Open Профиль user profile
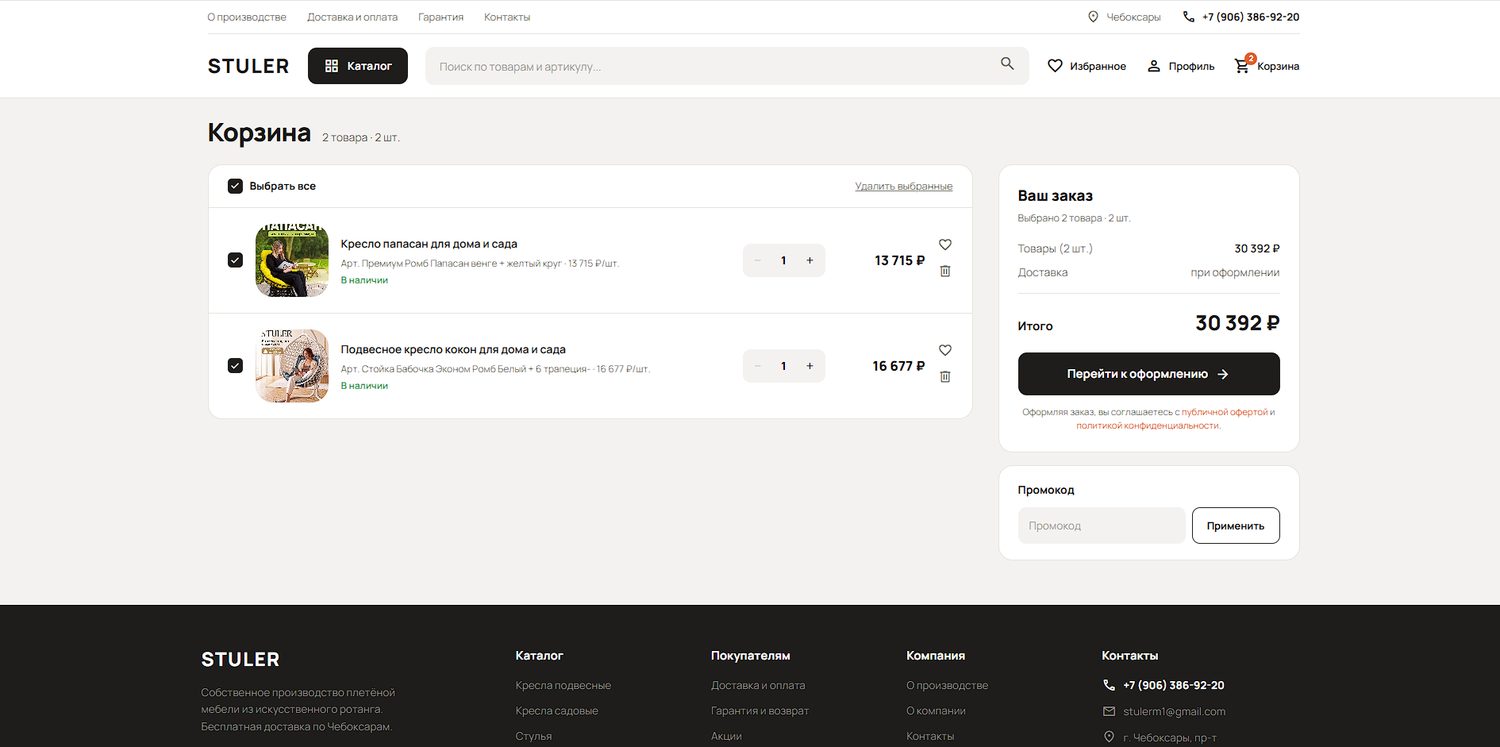This screenshot has width=1500, height=747. (x=1180, y=66)
